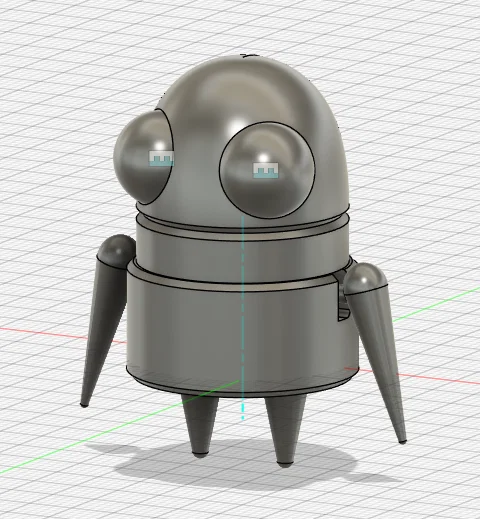Select the front spherical eye on the head
The image size is (480, 519).
[x=267, y=170]
